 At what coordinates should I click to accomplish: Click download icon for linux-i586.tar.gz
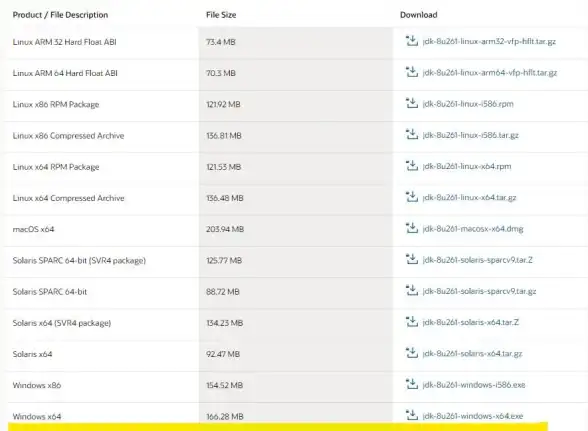click(x=412, y=134)
